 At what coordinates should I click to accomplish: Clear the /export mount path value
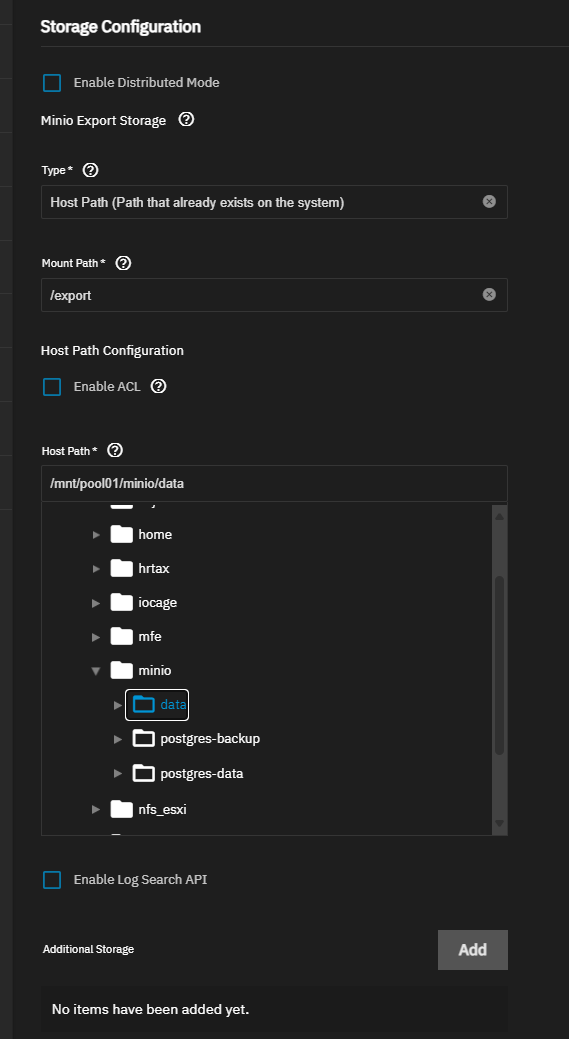(x=489, y=295)
